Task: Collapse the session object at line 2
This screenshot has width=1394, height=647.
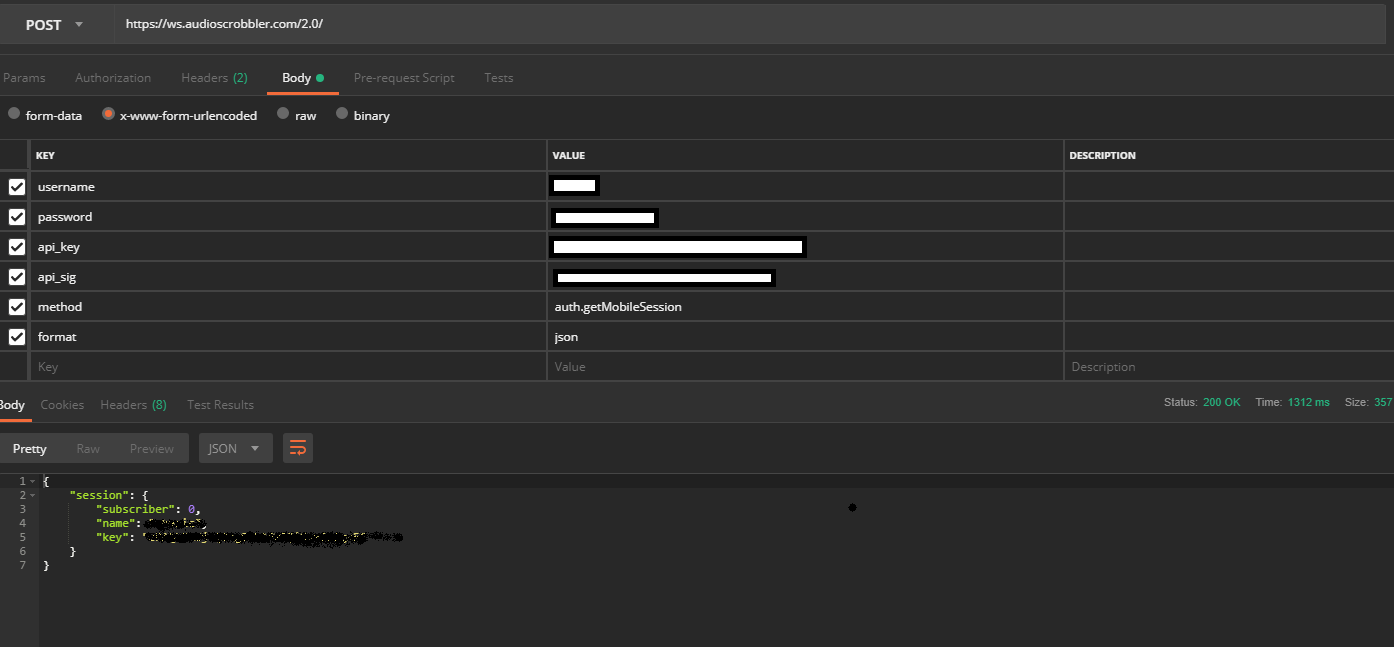Action: pyautogui.click(x=32, y=496)
